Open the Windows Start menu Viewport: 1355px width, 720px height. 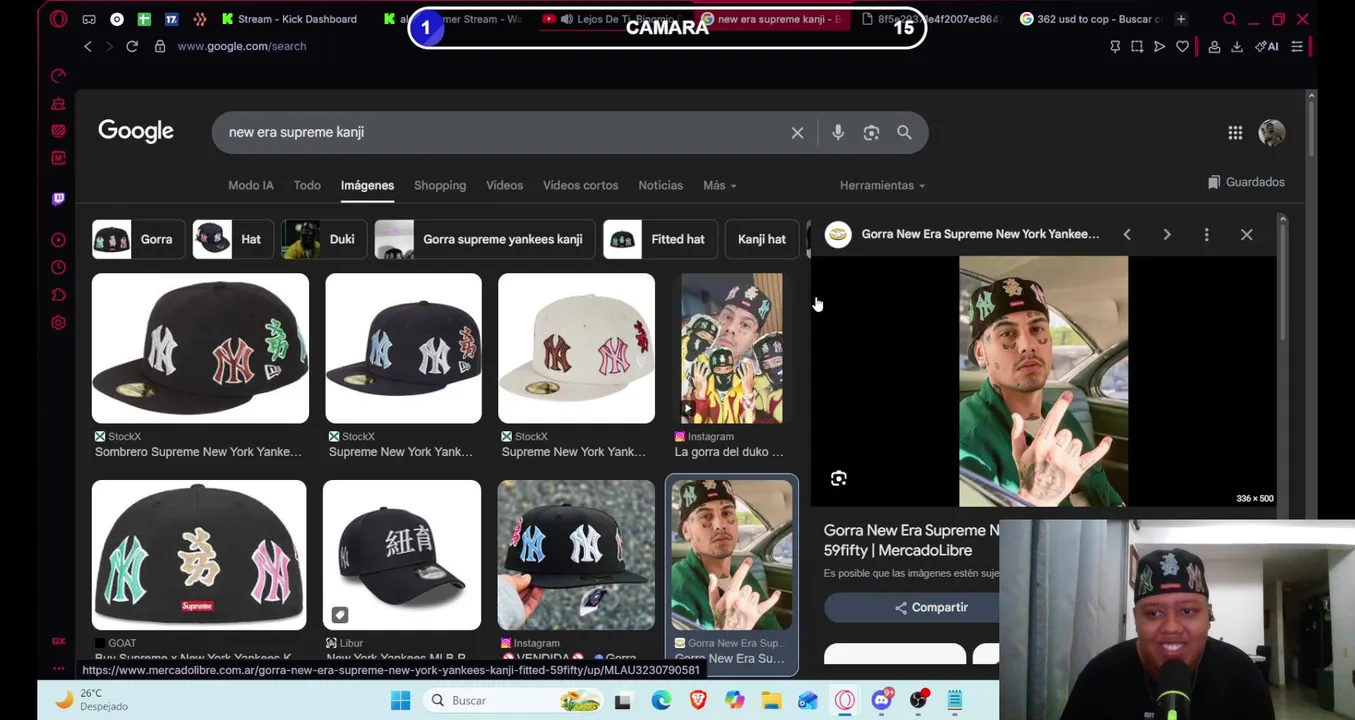point(400,701)
